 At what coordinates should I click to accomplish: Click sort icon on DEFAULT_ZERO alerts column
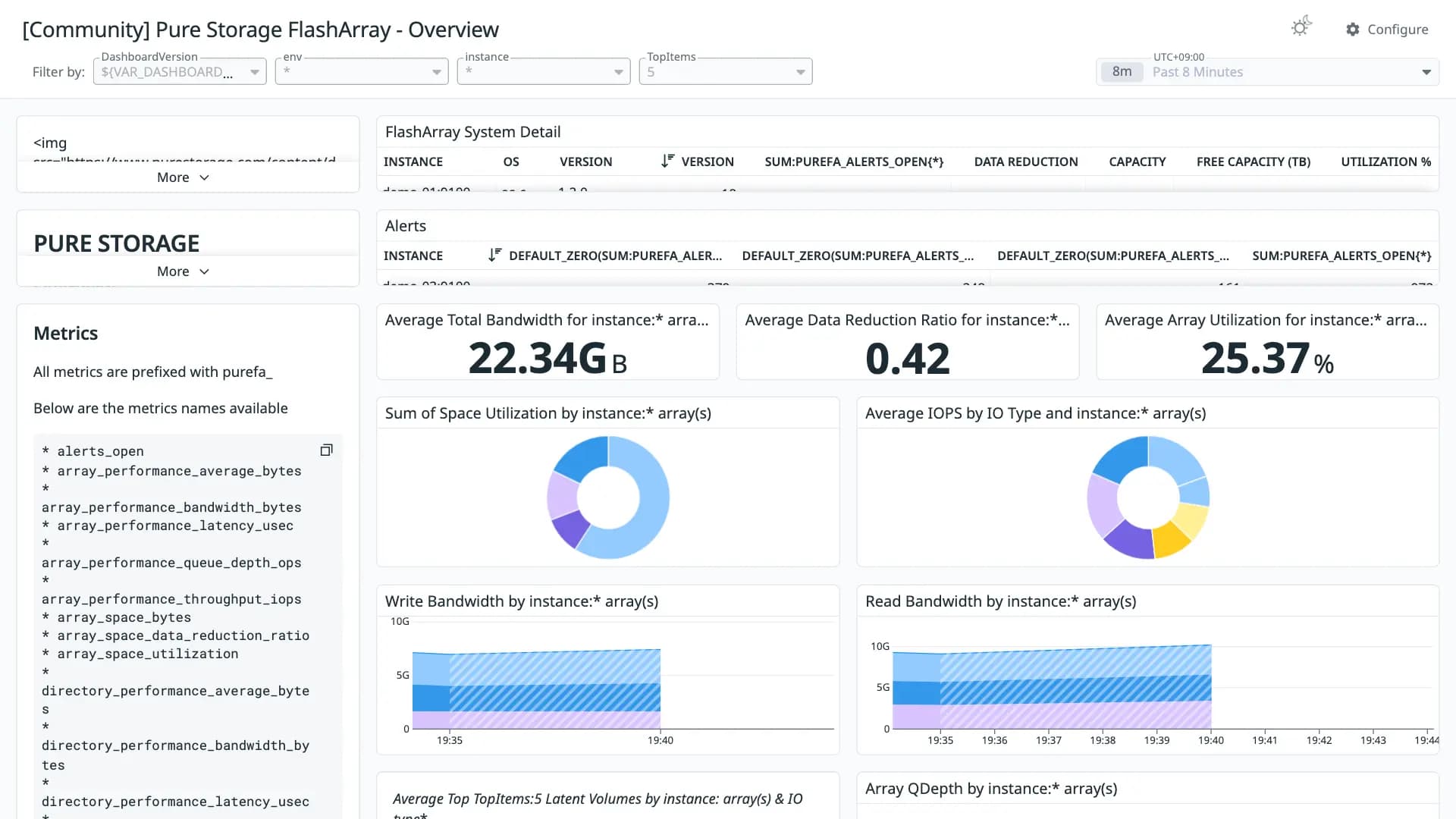(494, 255)
